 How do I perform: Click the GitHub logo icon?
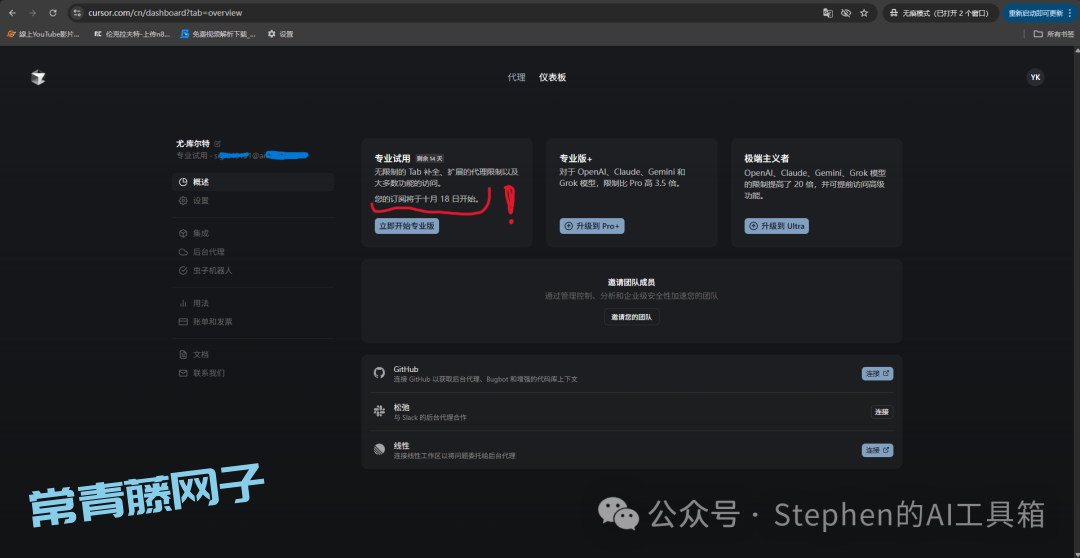(x=379, y=373)
